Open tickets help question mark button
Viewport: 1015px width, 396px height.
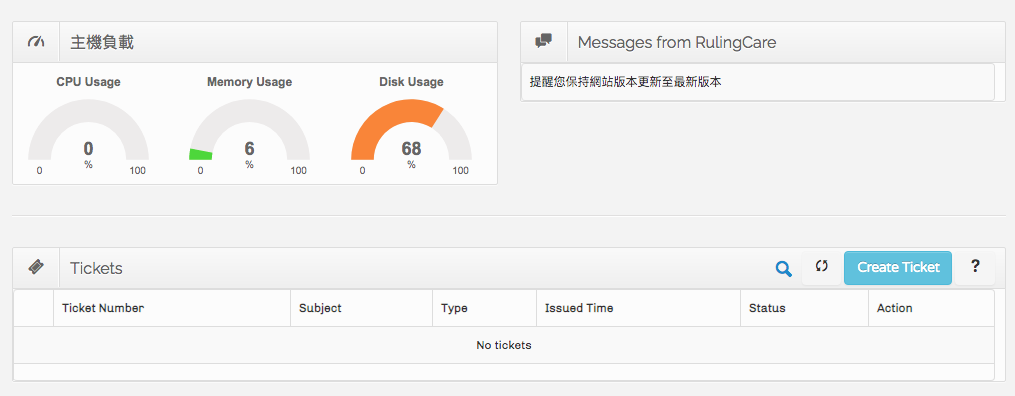[x=975, y=267]
